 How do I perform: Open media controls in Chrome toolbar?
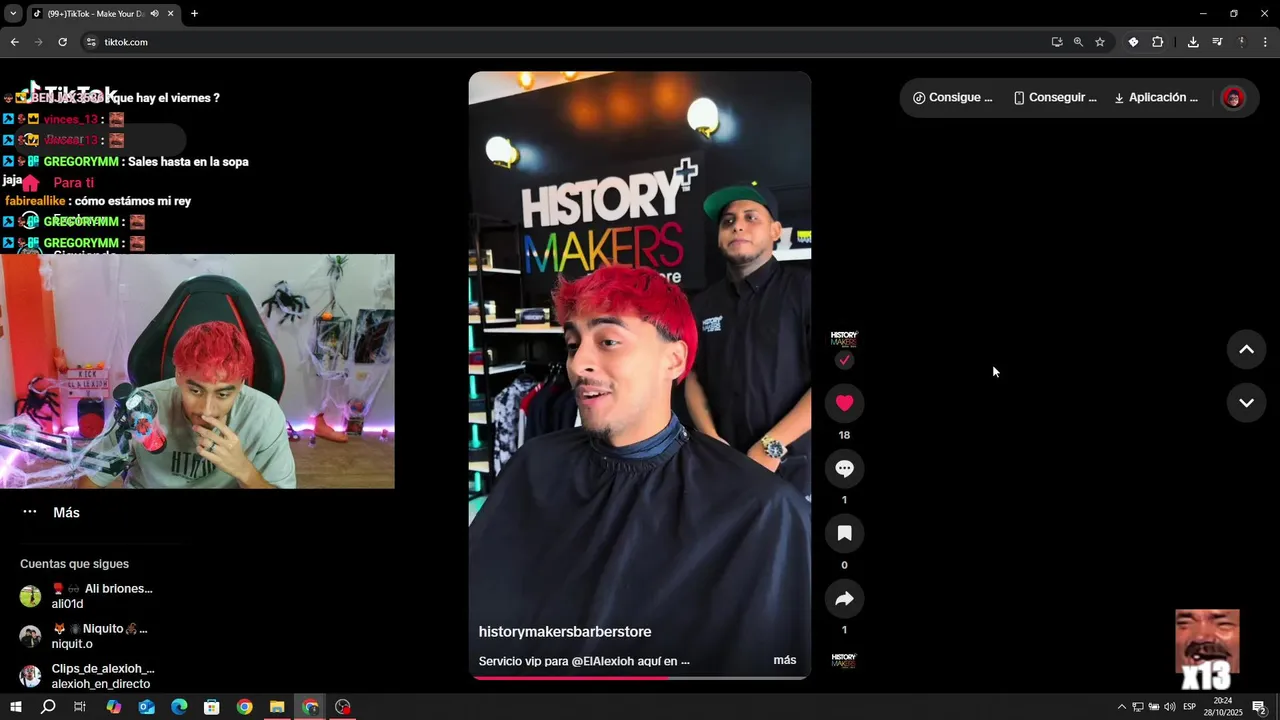click(1217, 42)
